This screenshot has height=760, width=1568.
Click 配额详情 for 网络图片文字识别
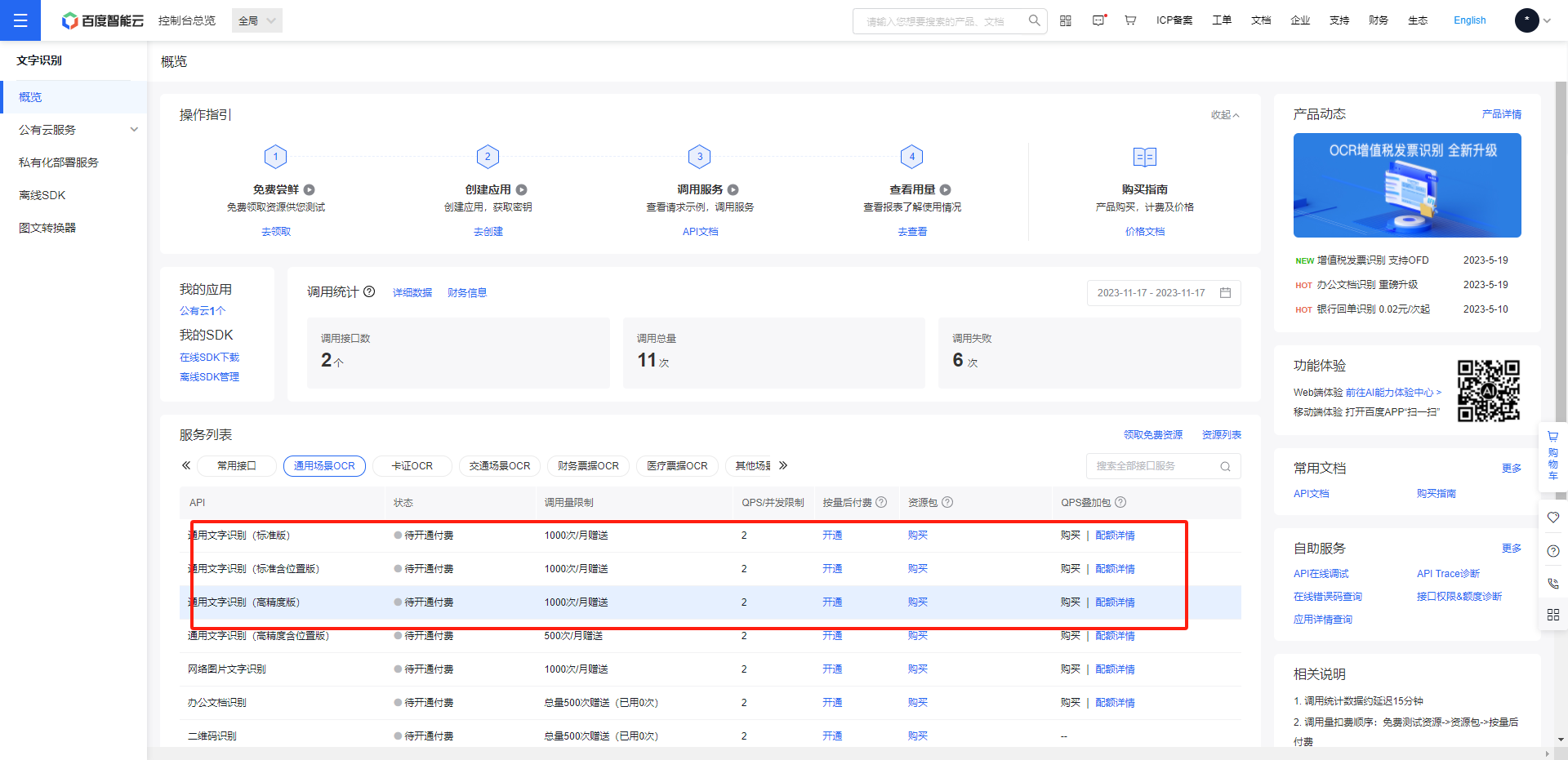(x=1115, y=669)
